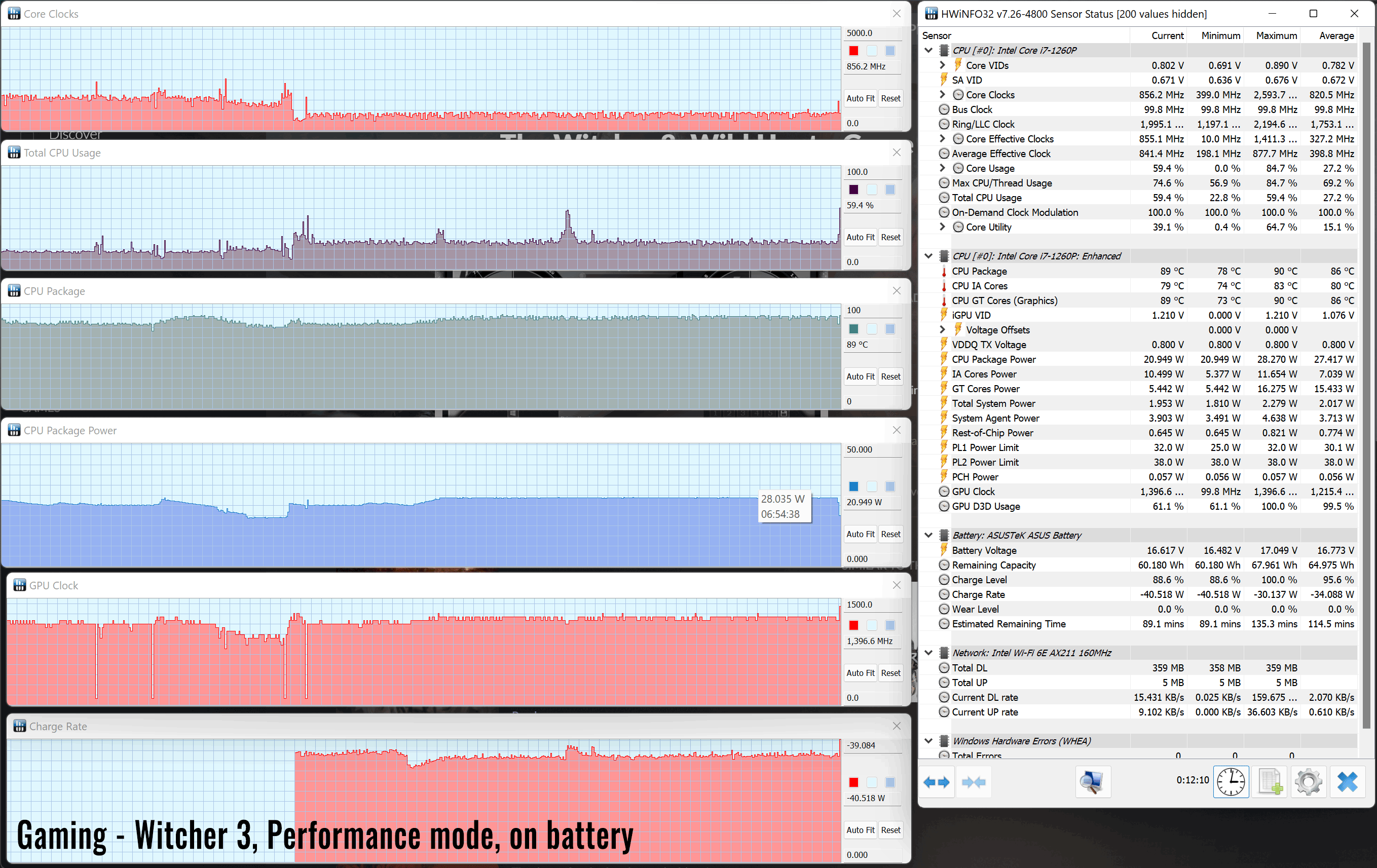This screenshot has width=1377, height=868.
Task: Click Reset in Total CPU Usage graph
Action: click(x=890, y=237)
